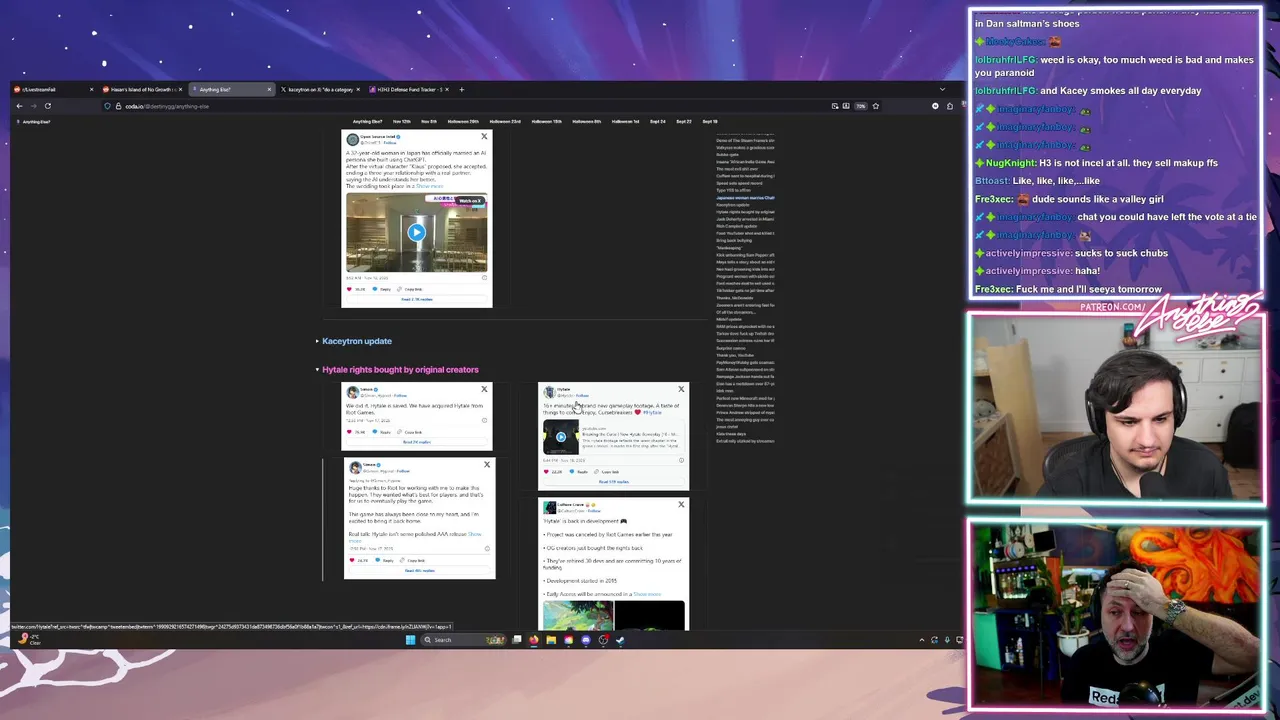Open Firefox from the taskbar

click(534, 640)
